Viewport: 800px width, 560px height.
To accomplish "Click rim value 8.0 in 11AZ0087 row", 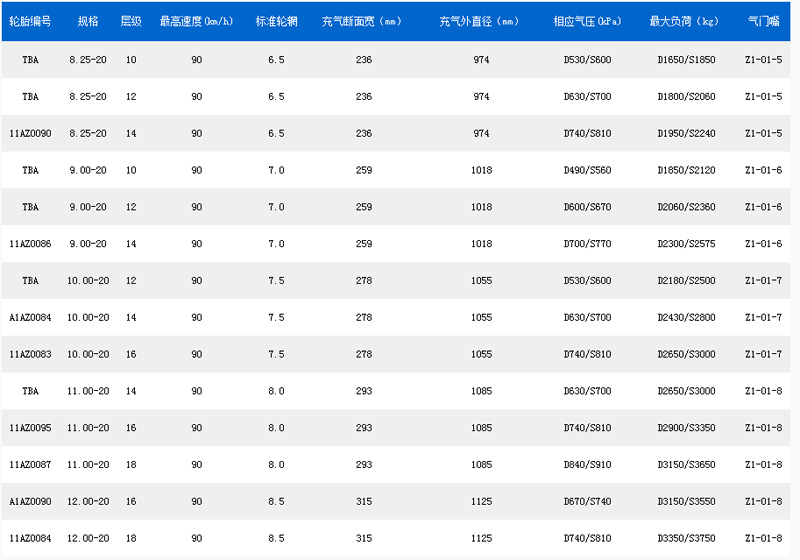I will click(276, 465).
